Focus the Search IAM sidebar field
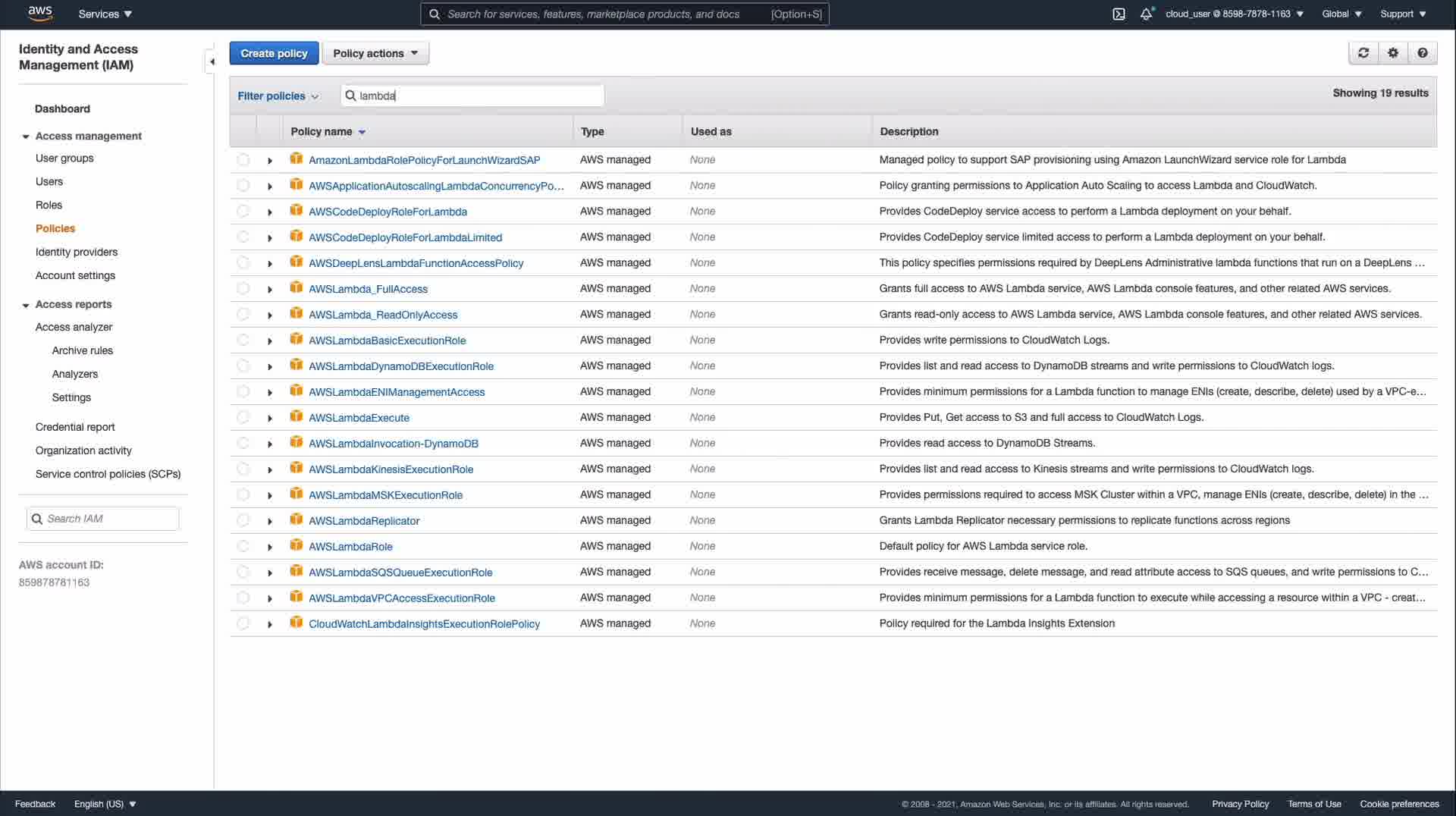This screenshot has width=1456, height=816. coord(102,519)
